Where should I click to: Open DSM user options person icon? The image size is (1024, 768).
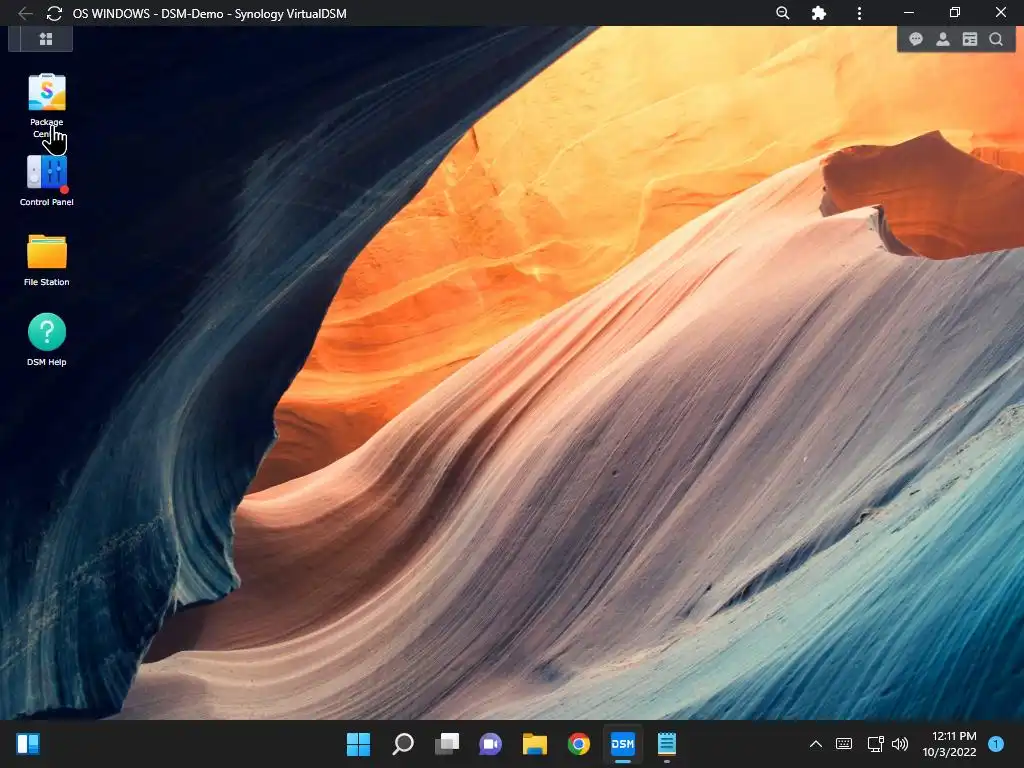point(942,39)
